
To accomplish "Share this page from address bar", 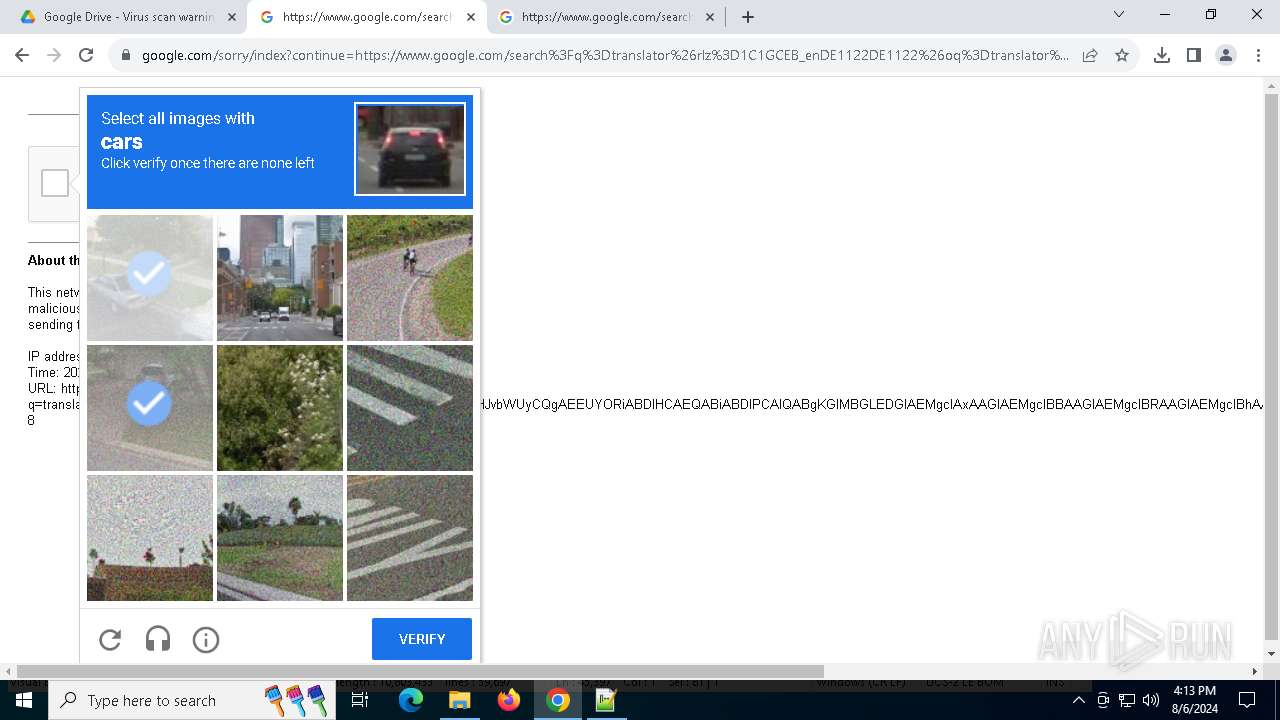I will [1090, 55].
